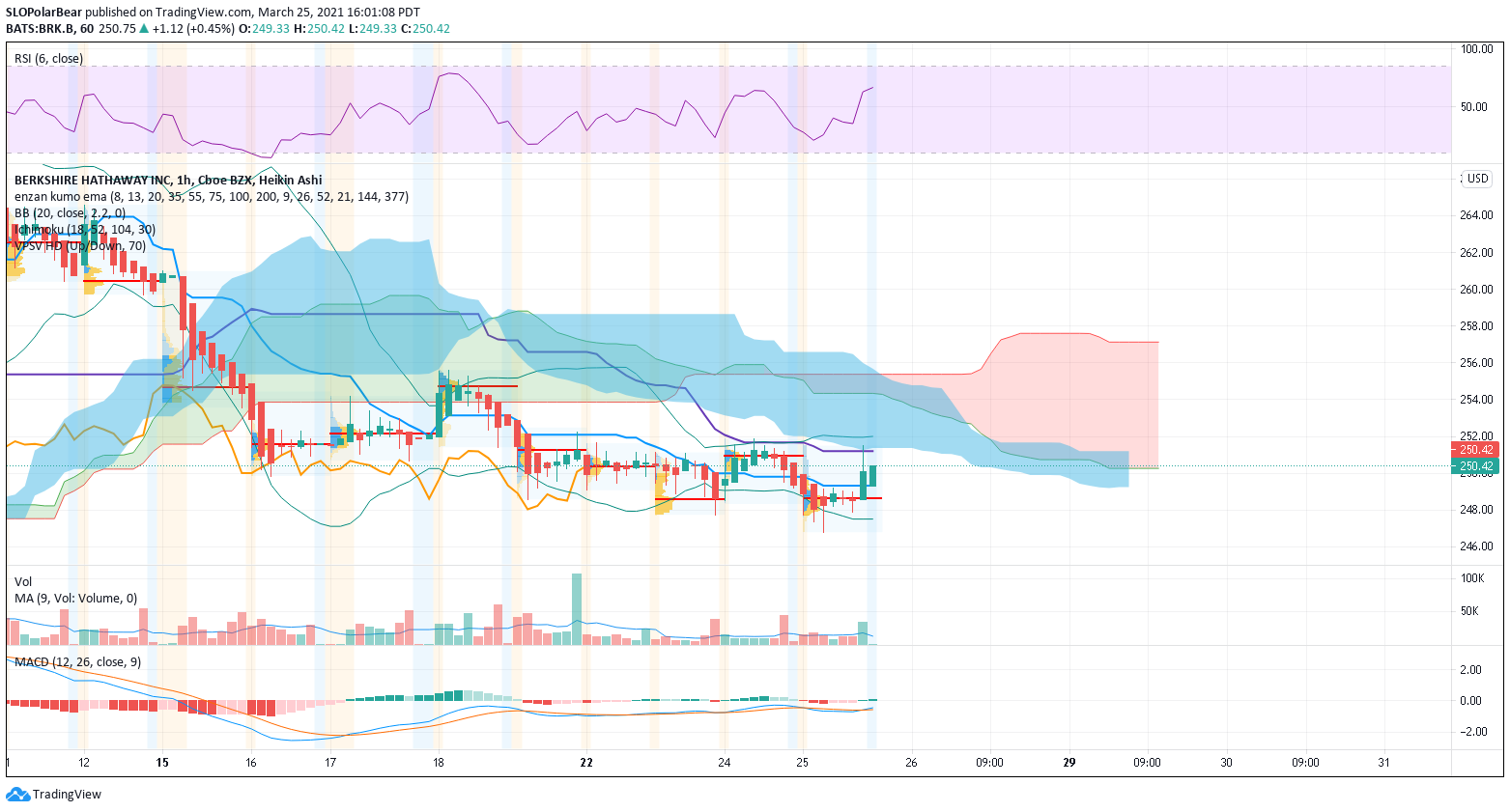The image size is (1510, 812).
Task: Select the VPSV HD indicator legend
Action: click(x=80, y=245)
